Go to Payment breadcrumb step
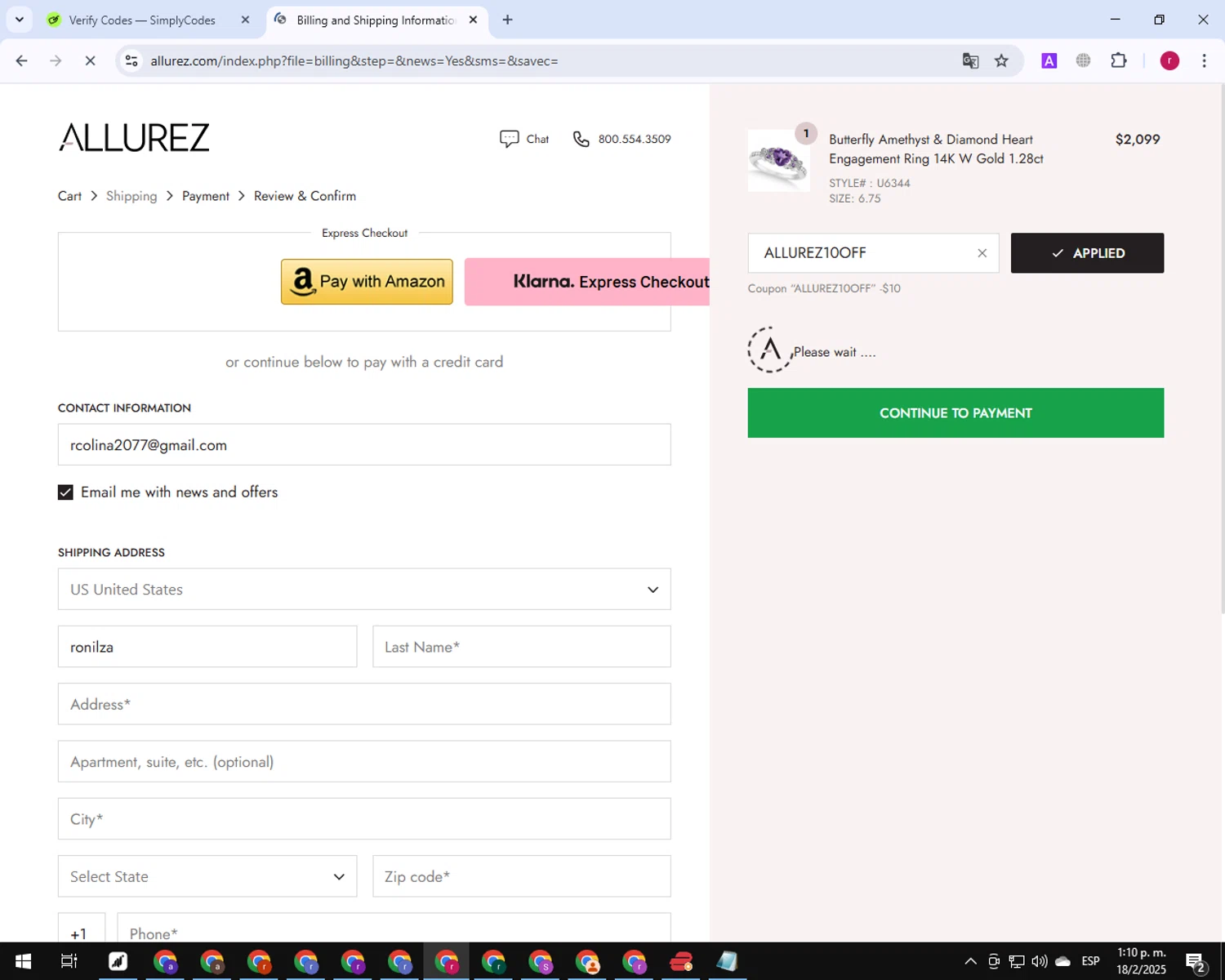The height and width of the screenshot is (980, 1225). [206, 196]
